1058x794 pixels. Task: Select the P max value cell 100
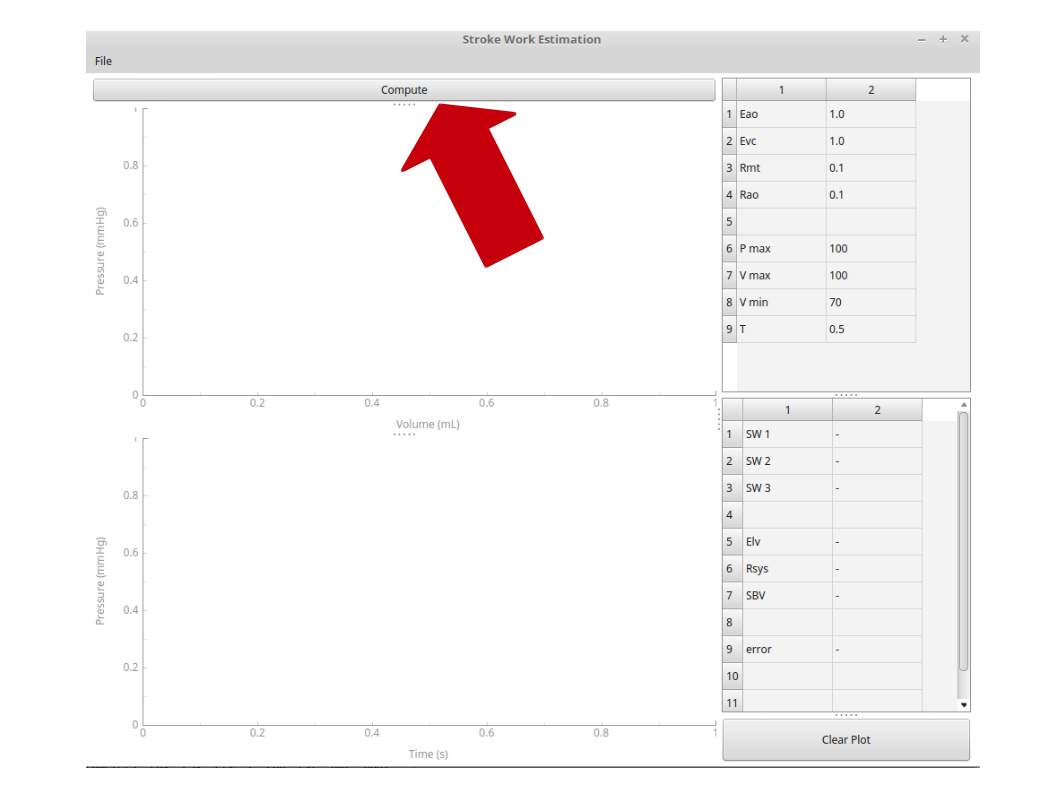870,248
